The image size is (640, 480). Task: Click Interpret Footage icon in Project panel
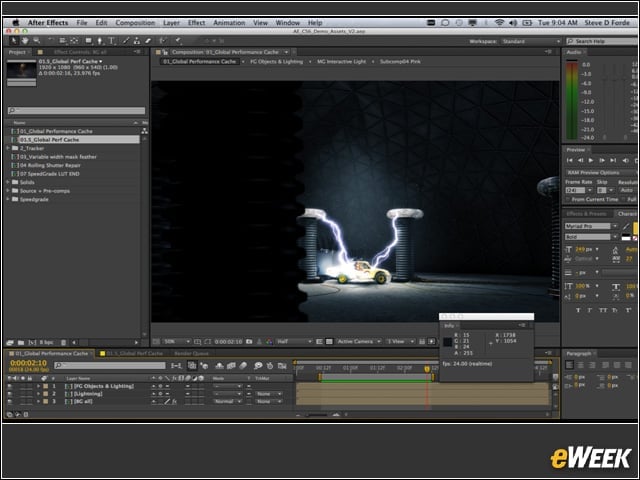click(10, 342)
